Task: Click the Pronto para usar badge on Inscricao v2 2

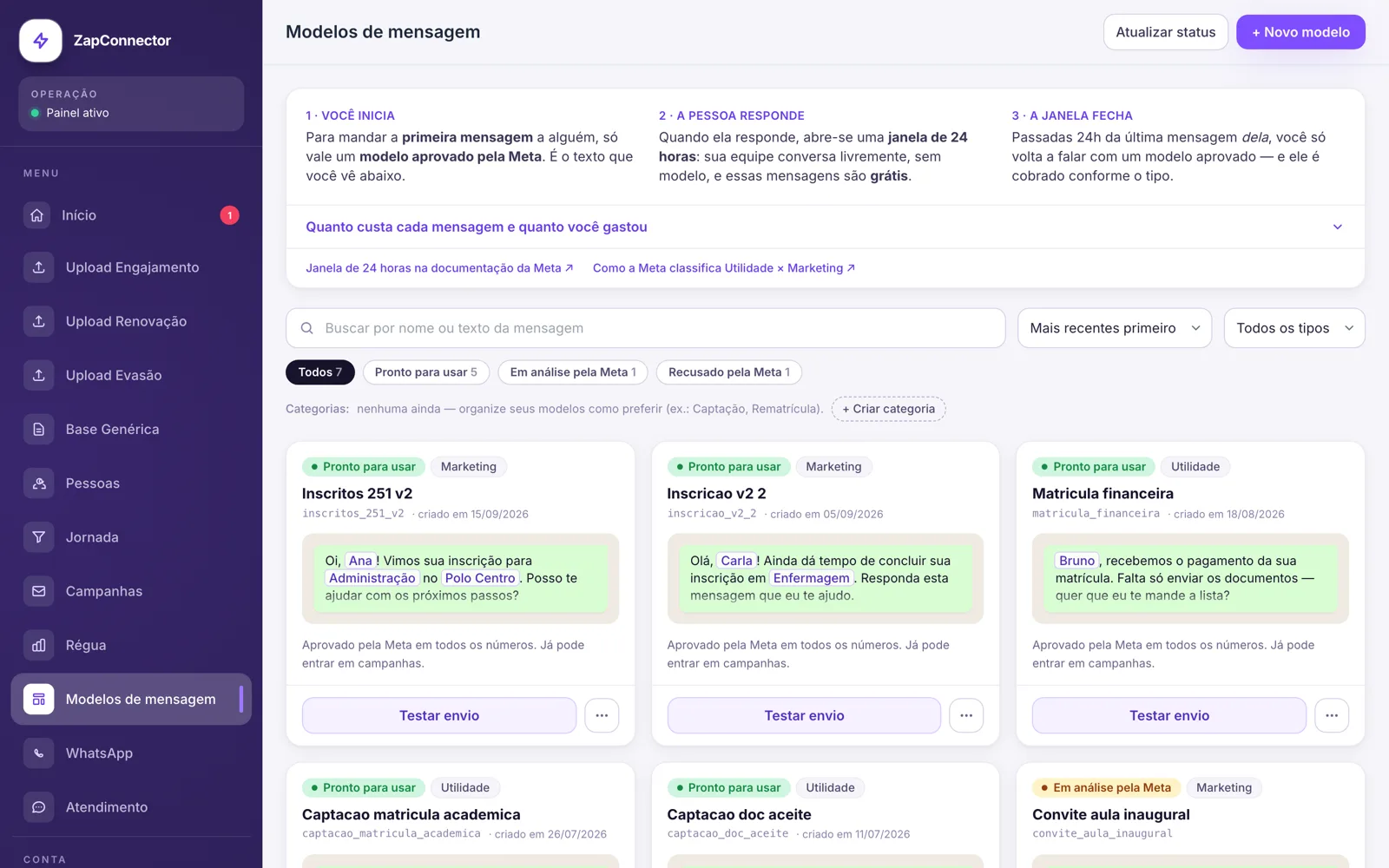Action: [x=729, y=466]
